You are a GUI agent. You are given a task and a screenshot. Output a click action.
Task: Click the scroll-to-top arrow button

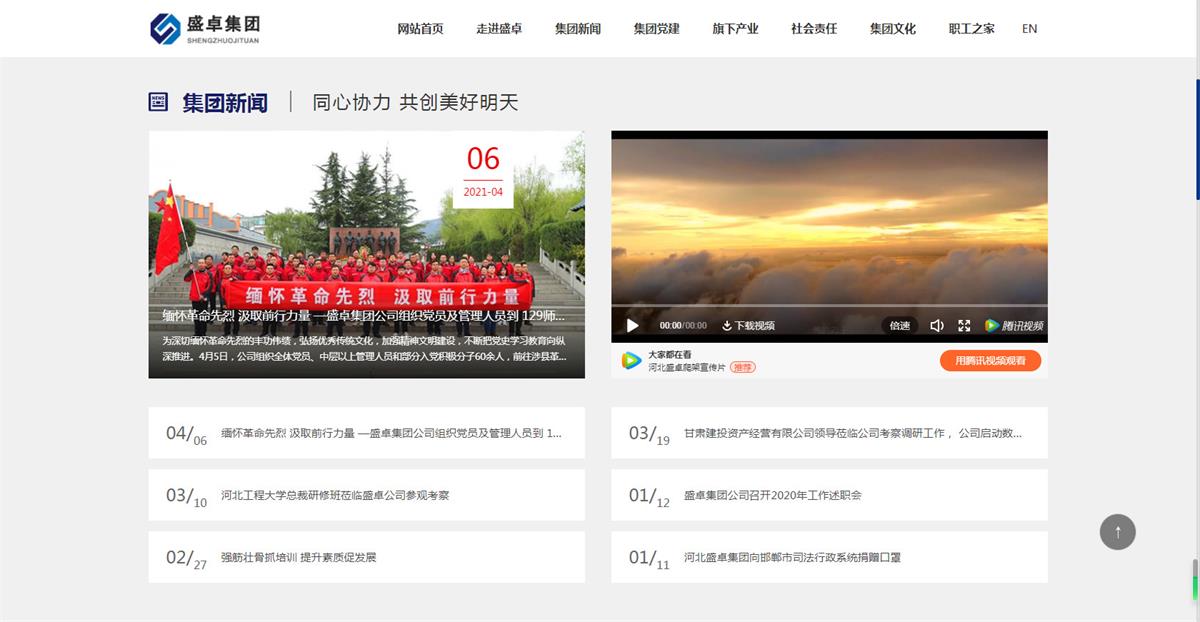(x=1117, y=531)
